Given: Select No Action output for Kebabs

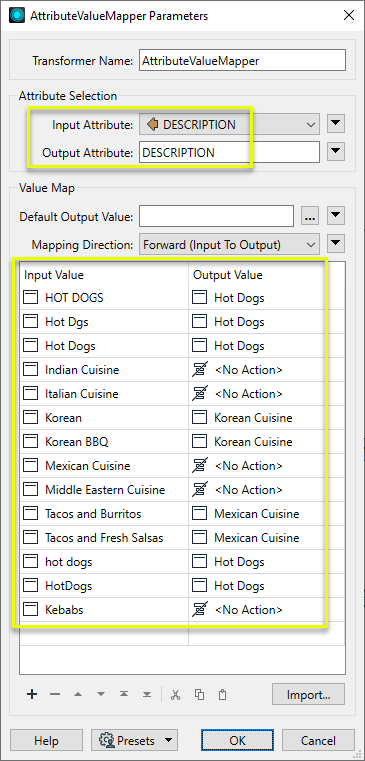Looking at the screenshot, I should [x=256, y=610].
